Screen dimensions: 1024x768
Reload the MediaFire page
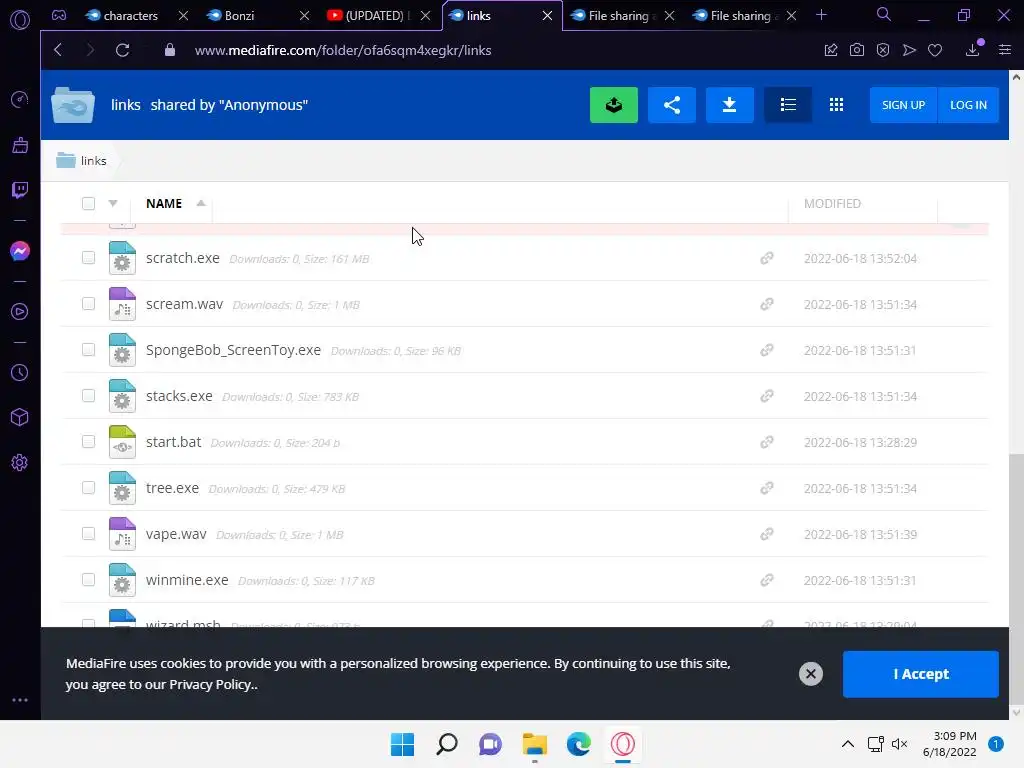point(122,50)
